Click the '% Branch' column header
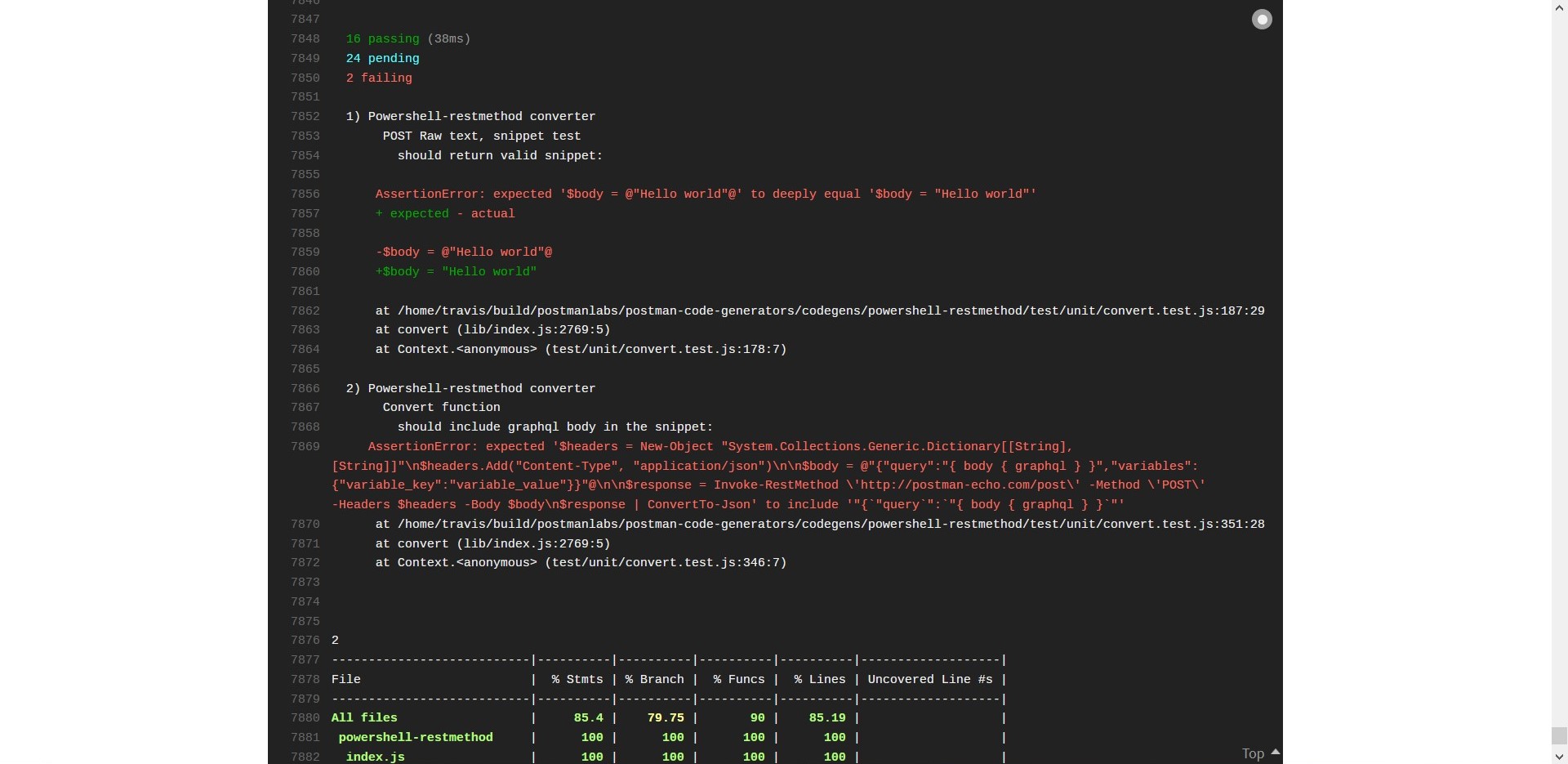This screenshot has width=1568, height=764. click(x=654, y=680)
